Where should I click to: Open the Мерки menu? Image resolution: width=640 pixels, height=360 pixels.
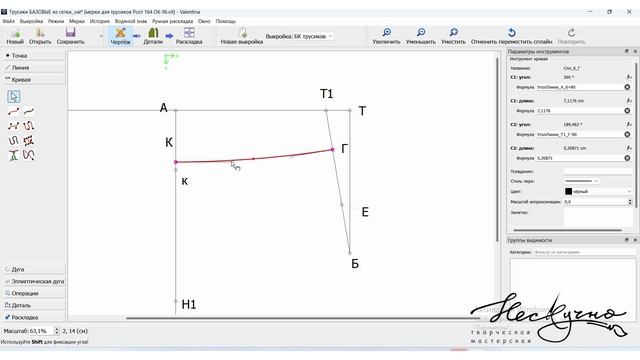(77, 21)
